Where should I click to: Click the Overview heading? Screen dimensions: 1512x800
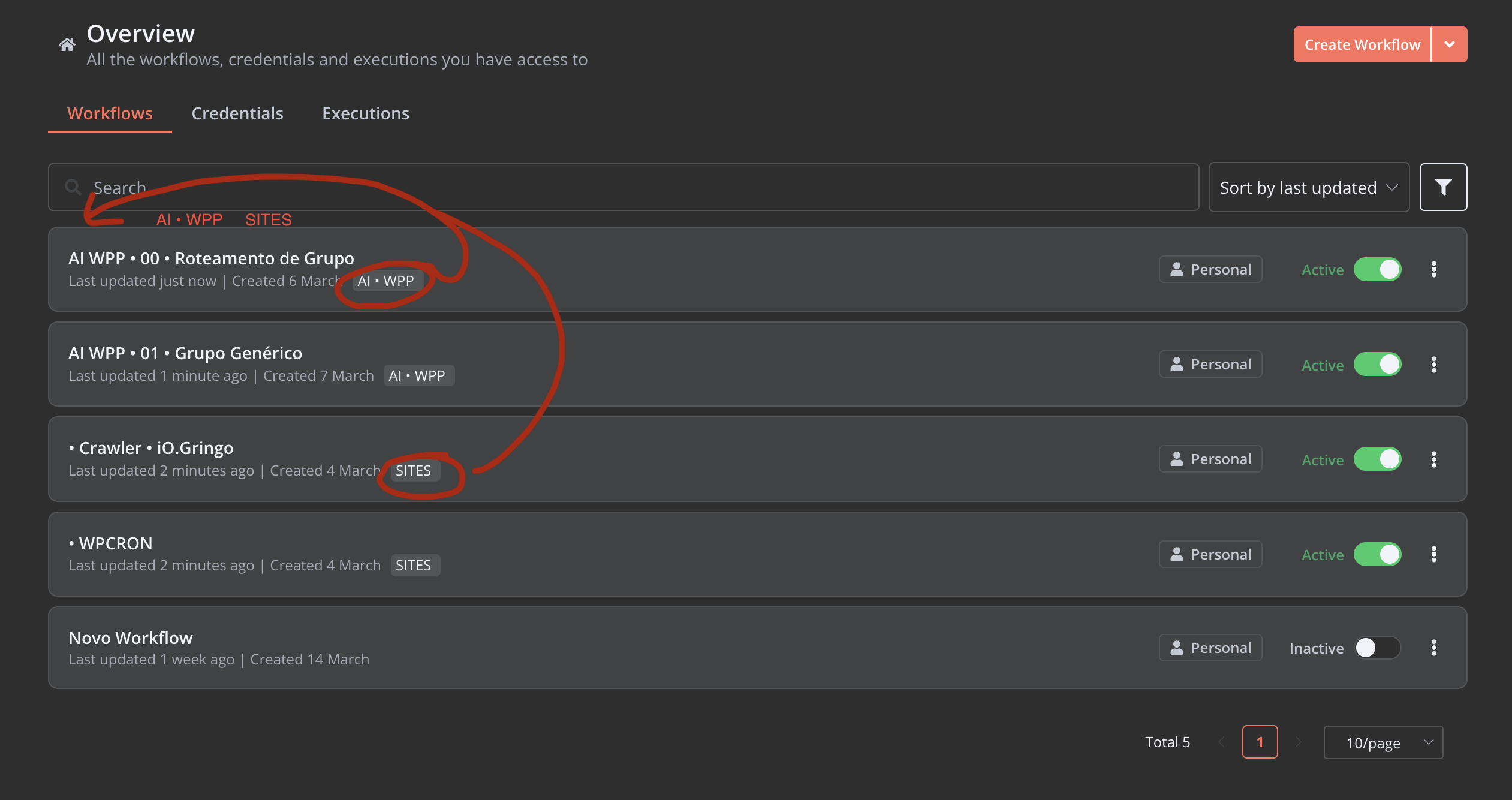(x=141, y=34)
